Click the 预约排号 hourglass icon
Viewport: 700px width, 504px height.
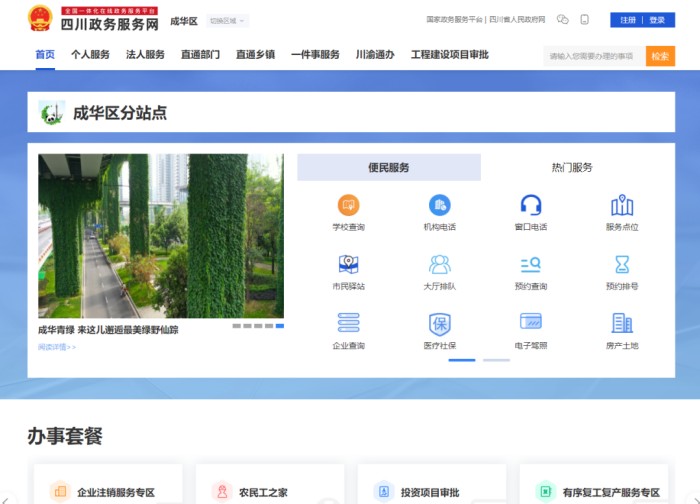pos(621,265)
